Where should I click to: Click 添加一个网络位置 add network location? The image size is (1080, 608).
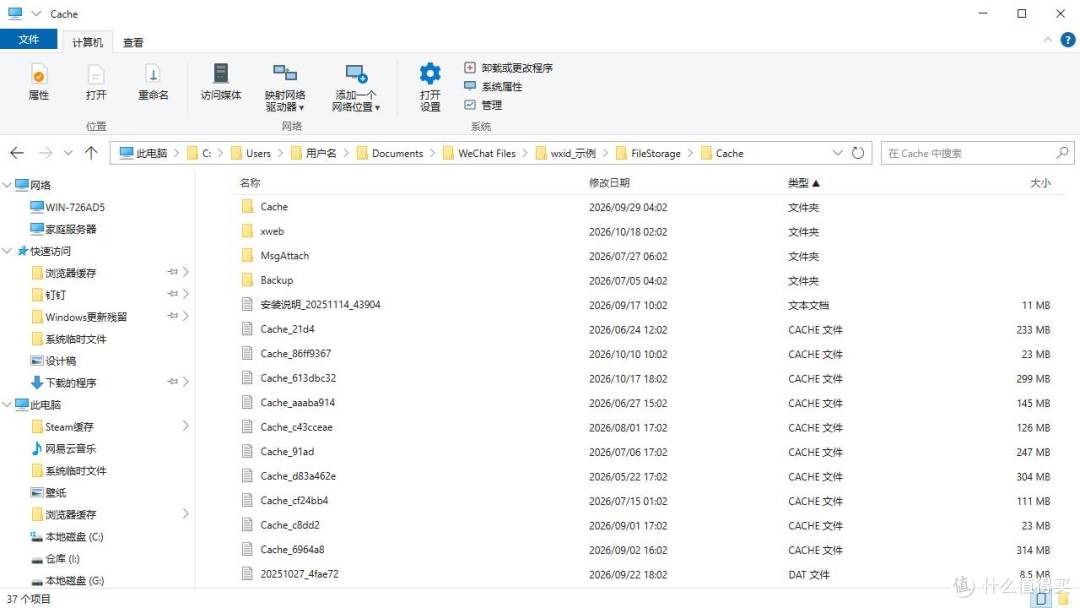coord(355,87)
